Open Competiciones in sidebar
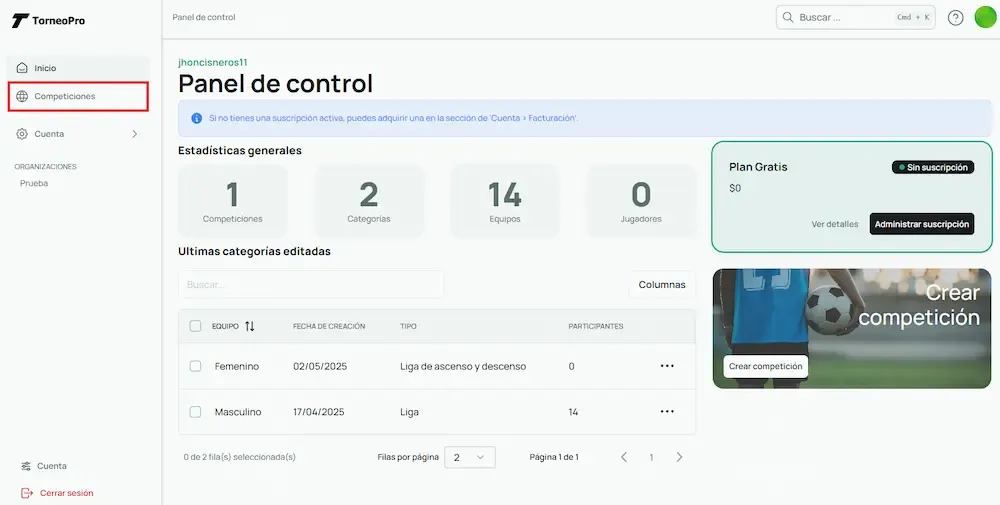Image resolution: width=1000 pixels, height=505 pixels. pos(78,96)
